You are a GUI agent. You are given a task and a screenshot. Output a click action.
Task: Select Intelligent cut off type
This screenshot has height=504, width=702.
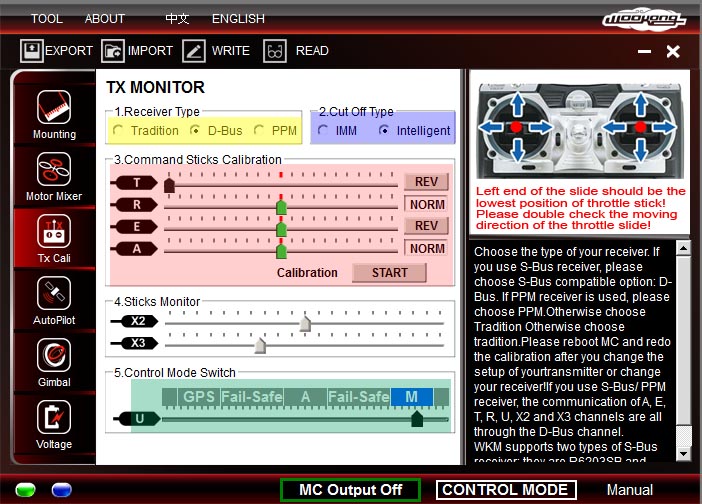(385, 130)
